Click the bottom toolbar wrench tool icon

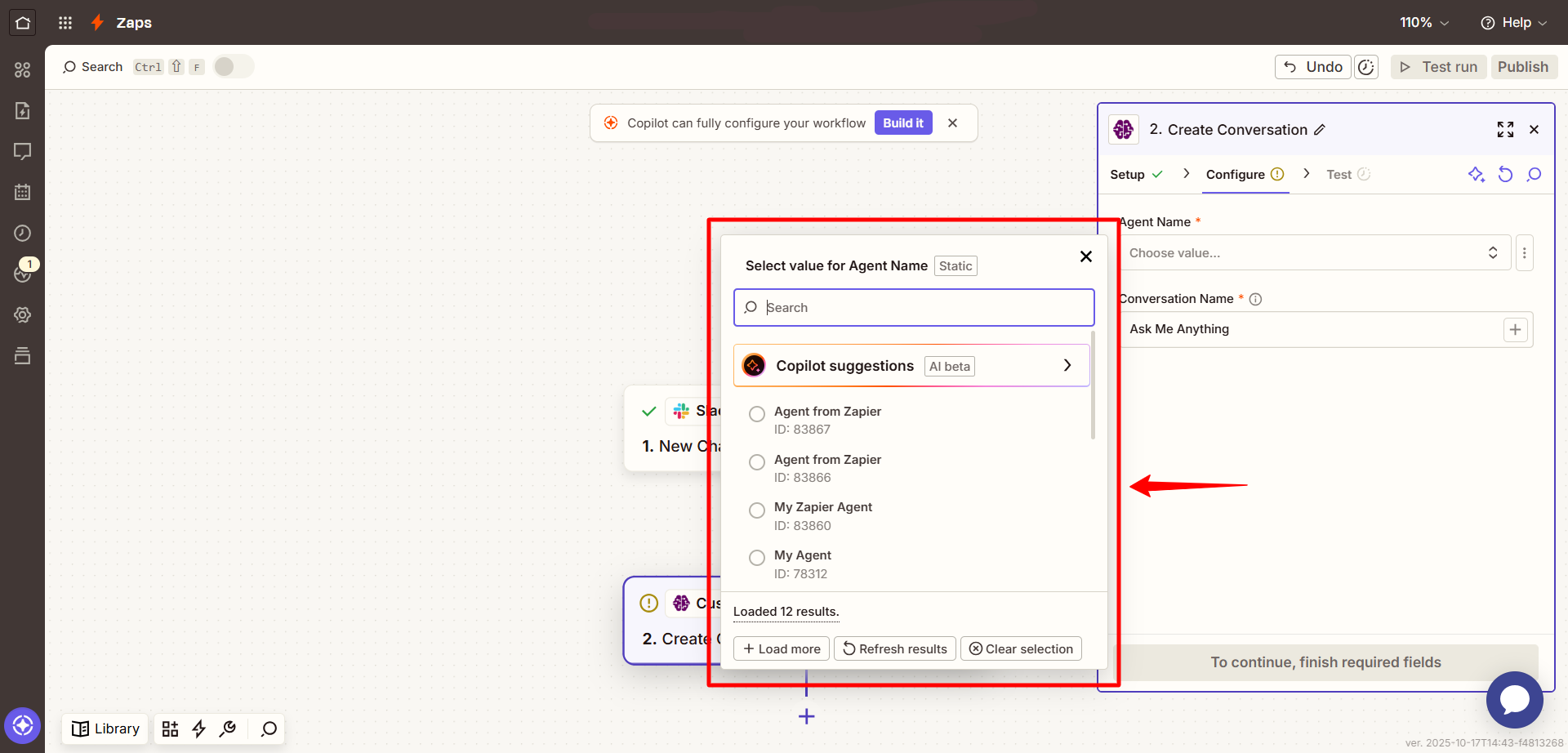point(228,728)
